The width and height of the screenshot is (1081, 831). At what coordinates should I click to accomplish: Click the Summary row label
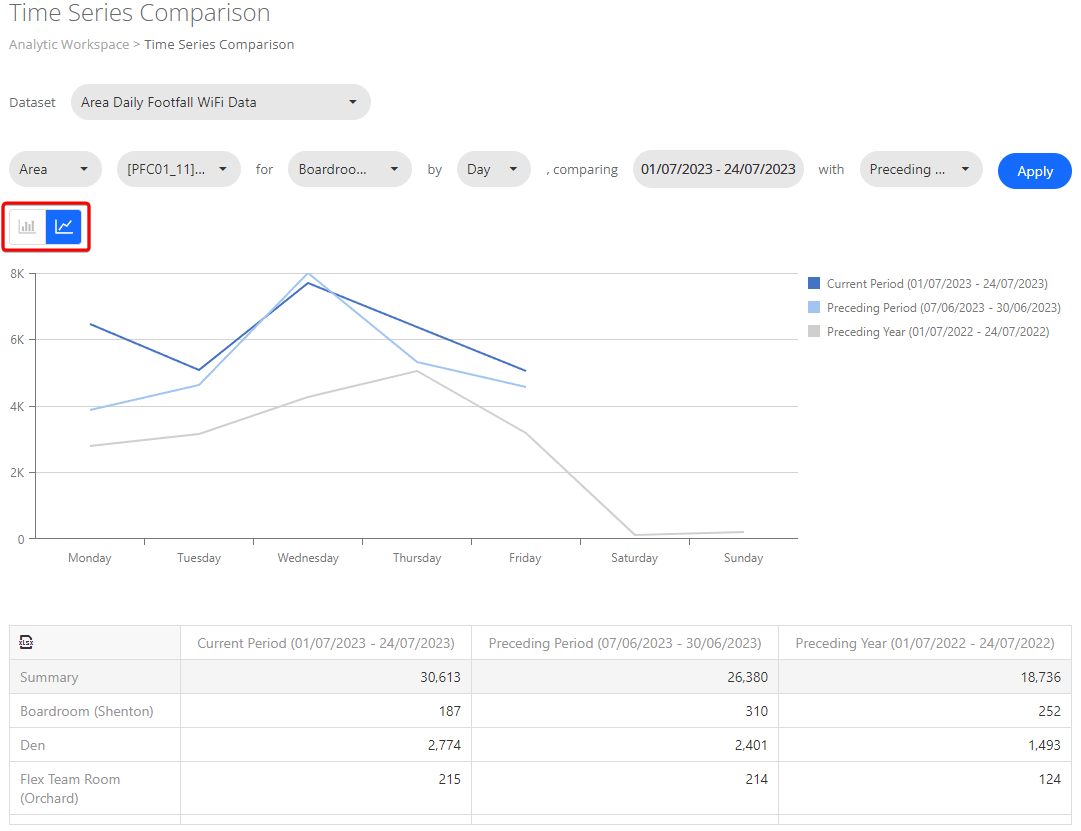49,677
